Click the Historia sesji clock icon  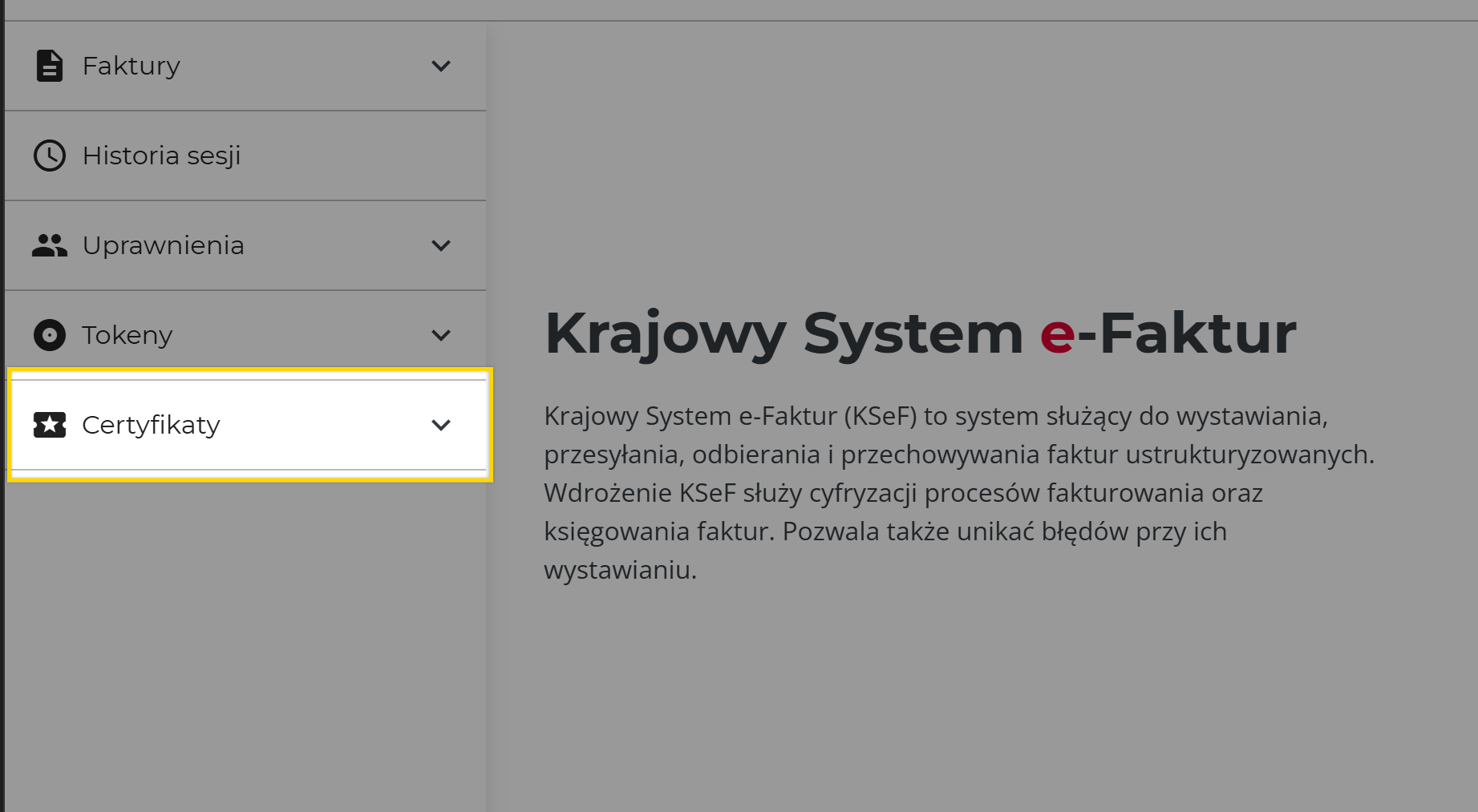click(x=50, y=156)
